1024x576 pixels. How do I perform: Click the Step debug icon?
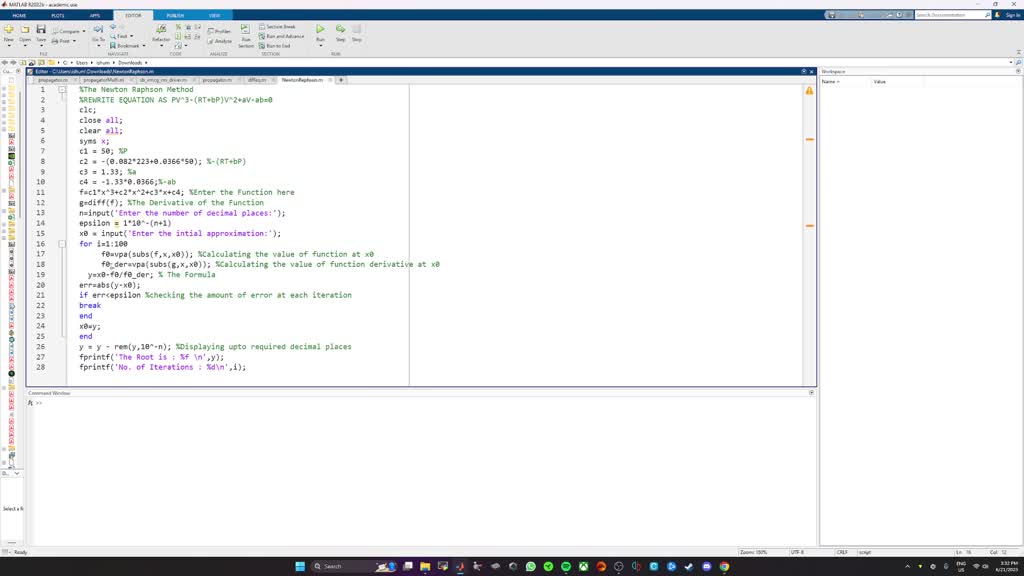pyautogui.click(x=340, y=29)
